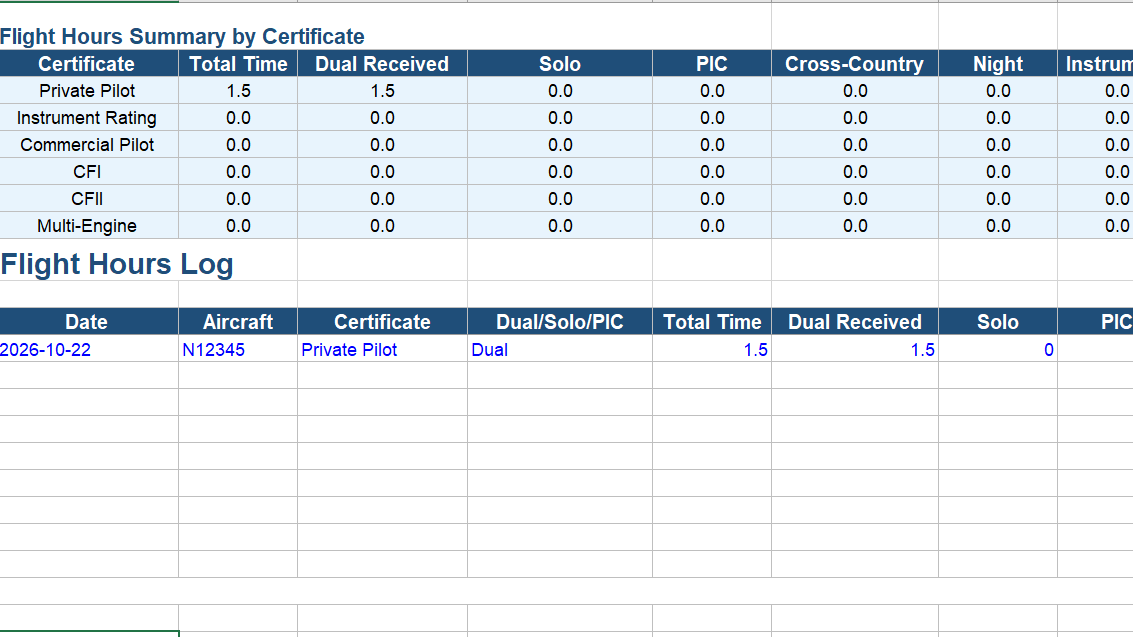Click the 'Cross-Country' column header
Image resolution: width=1133 pixels, height=637 pixels.
[855, 64]
